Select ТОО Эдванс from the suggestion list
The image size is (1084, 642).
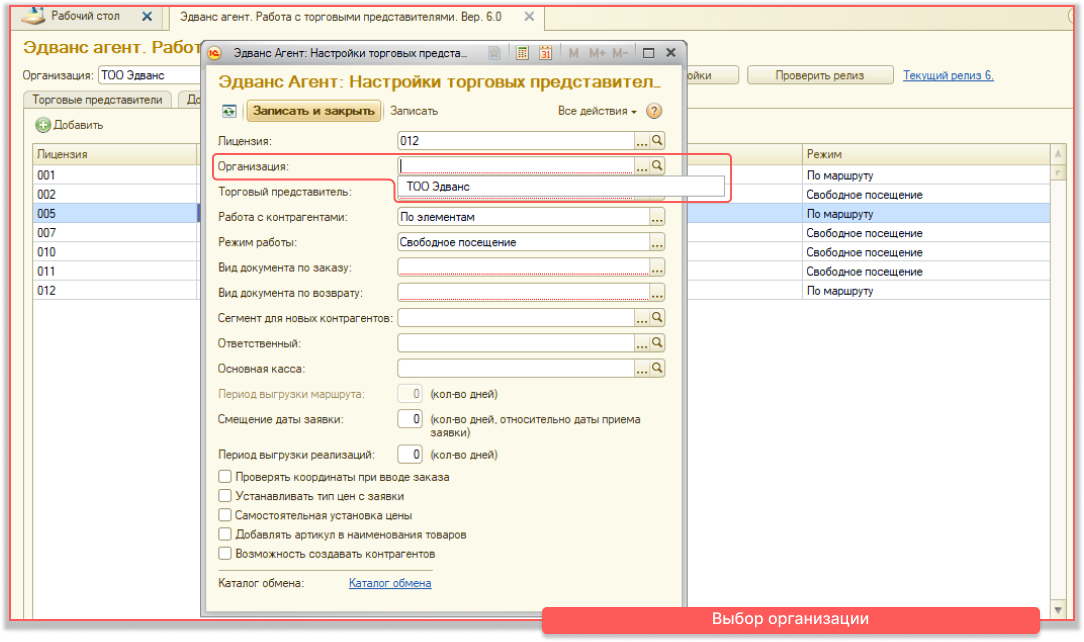[x=561, y=187]
